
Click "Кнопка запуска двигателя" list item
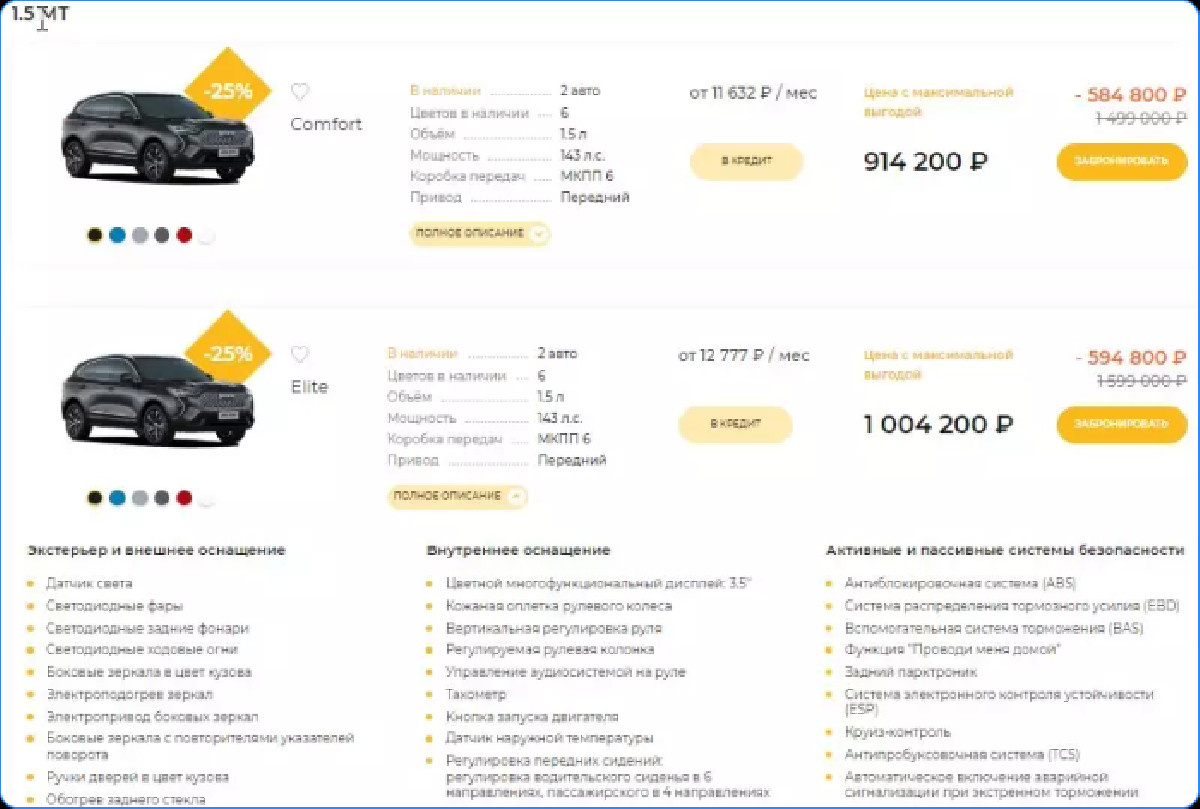click(532, 716)
